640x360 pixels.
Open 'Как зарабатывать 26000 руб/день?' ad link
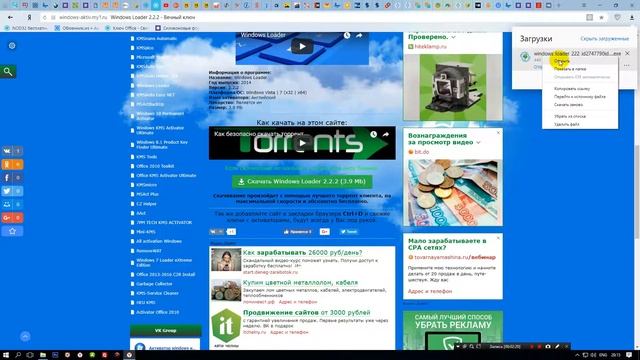point(302,253)
